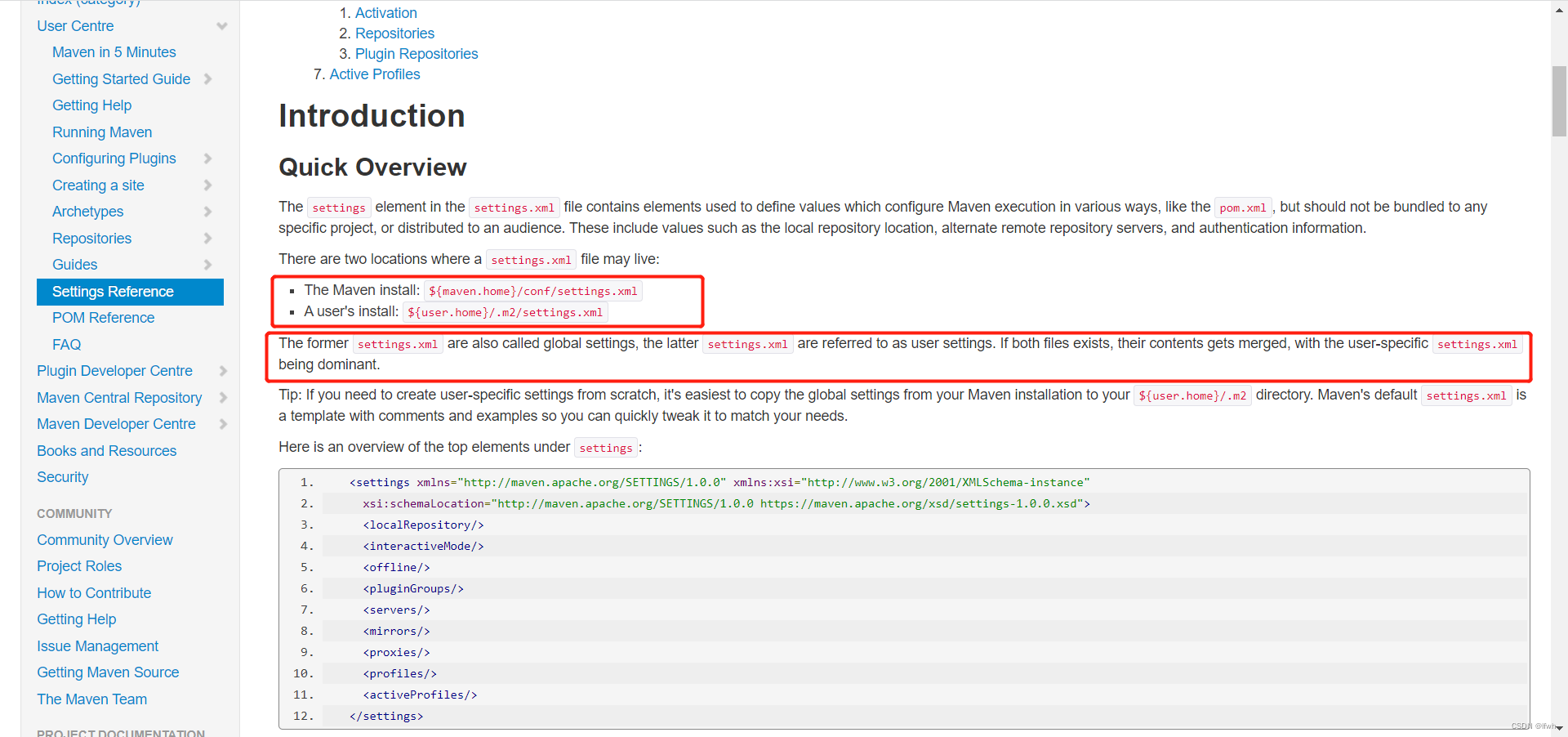Open Maven Central Repository link
Viewport: 1568px width, 737px height.
[119, 398]
